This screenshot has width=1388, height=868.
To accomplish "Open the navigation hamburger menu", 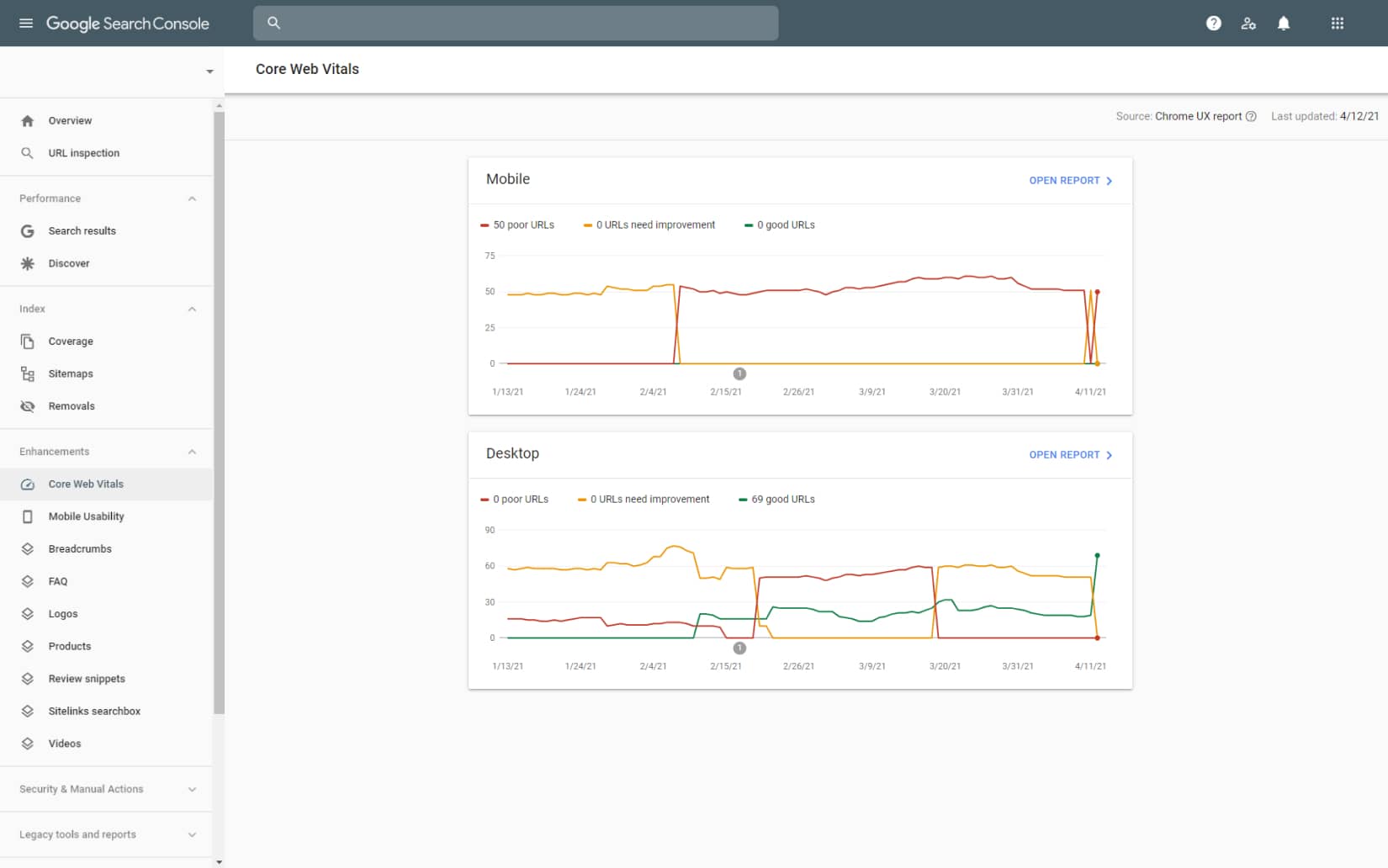I will (x=25, y=23).
